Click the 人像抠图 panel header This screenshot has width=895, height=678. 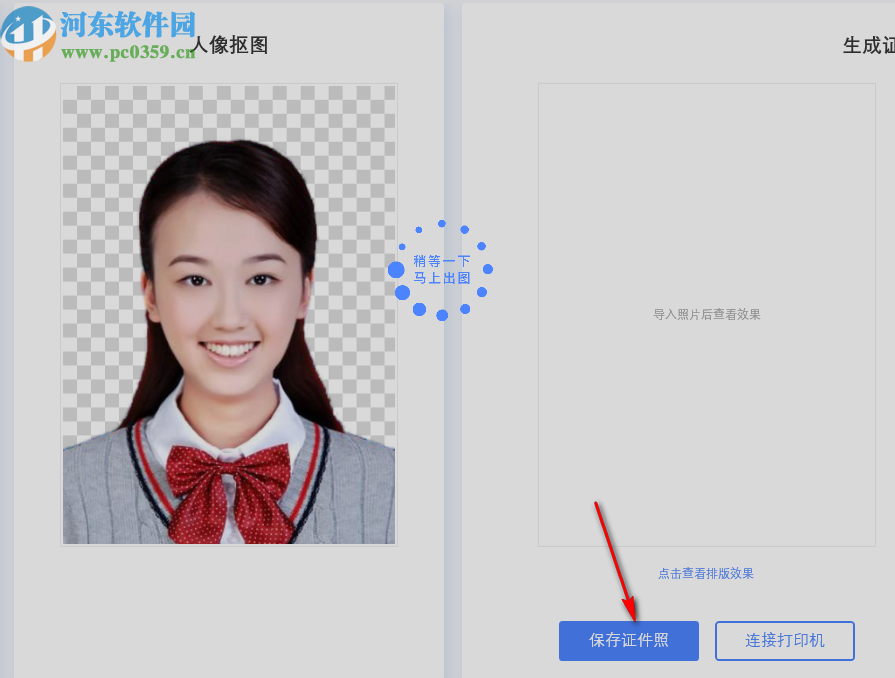[x=232, y=45]
